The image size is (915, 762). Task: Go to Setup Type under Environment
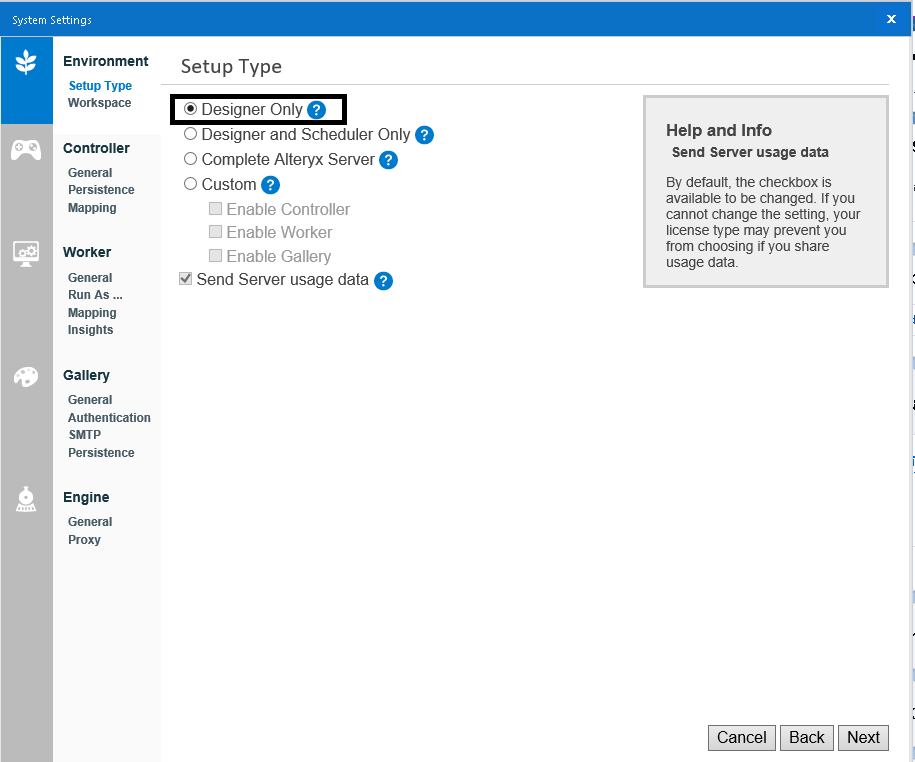[x=100, y=86]
